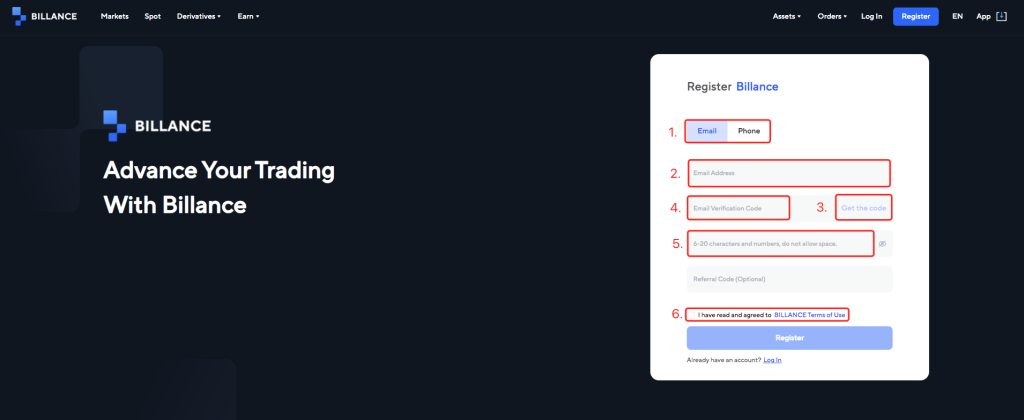
Task: Check the Terms of Use agreement checkbox
Action: tap(691, 315)
